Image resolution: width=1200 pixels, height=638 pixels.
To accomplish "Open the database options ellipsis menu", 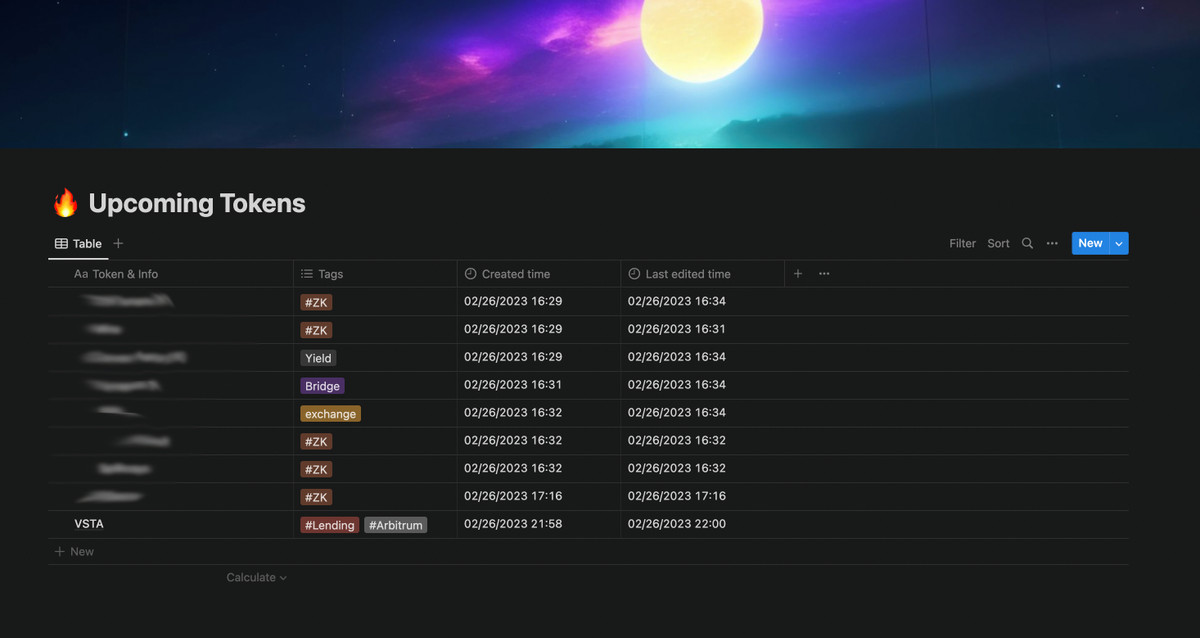I will pos(1052,243).
